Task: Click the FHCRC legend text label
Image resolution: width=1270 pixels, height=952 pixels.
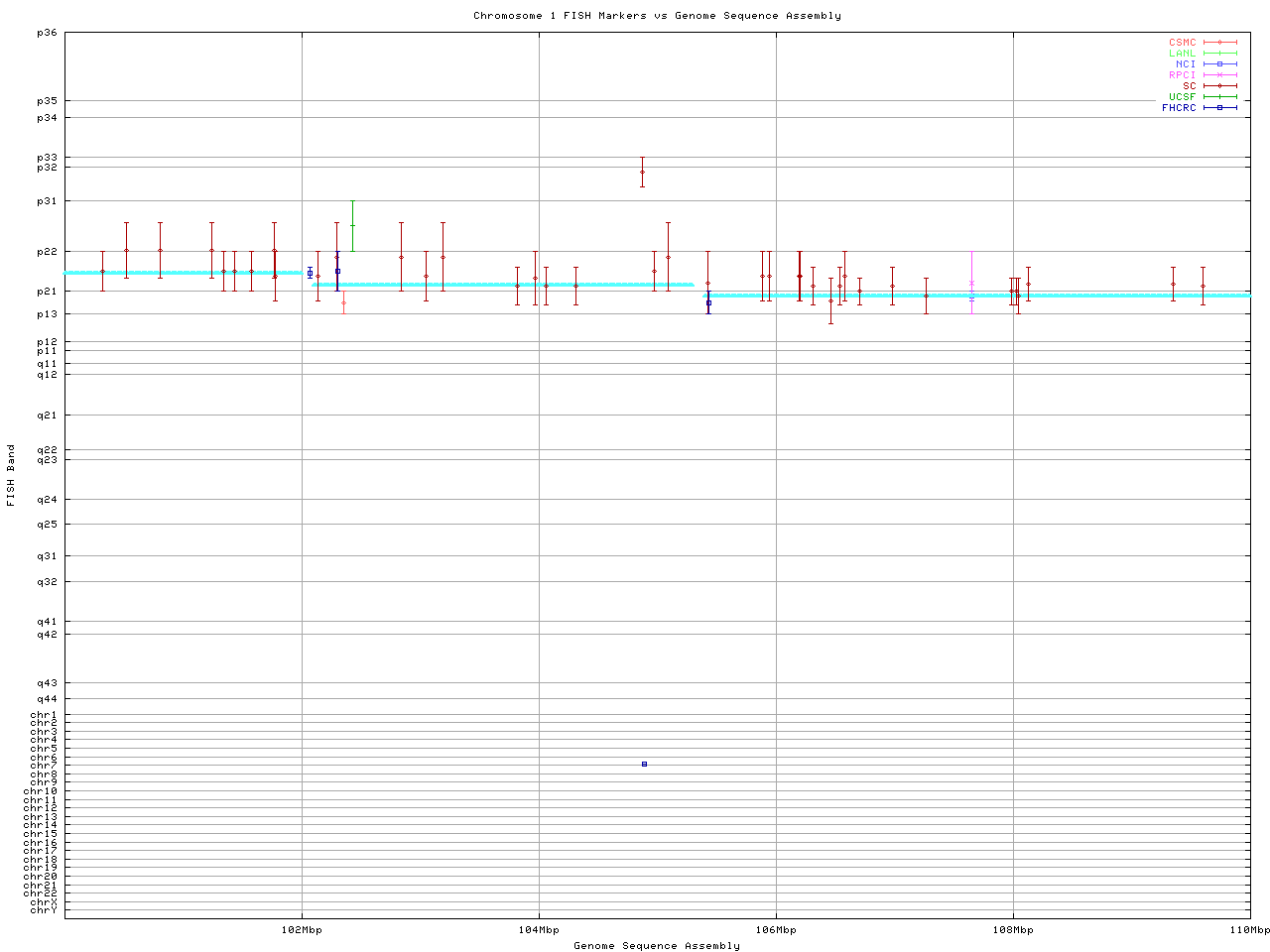Action: (x=1179, y=108)
